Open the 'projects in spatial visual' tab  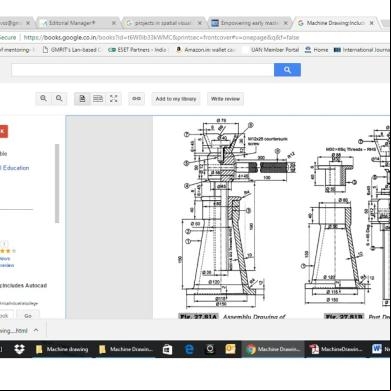click(x=163, y=23)
